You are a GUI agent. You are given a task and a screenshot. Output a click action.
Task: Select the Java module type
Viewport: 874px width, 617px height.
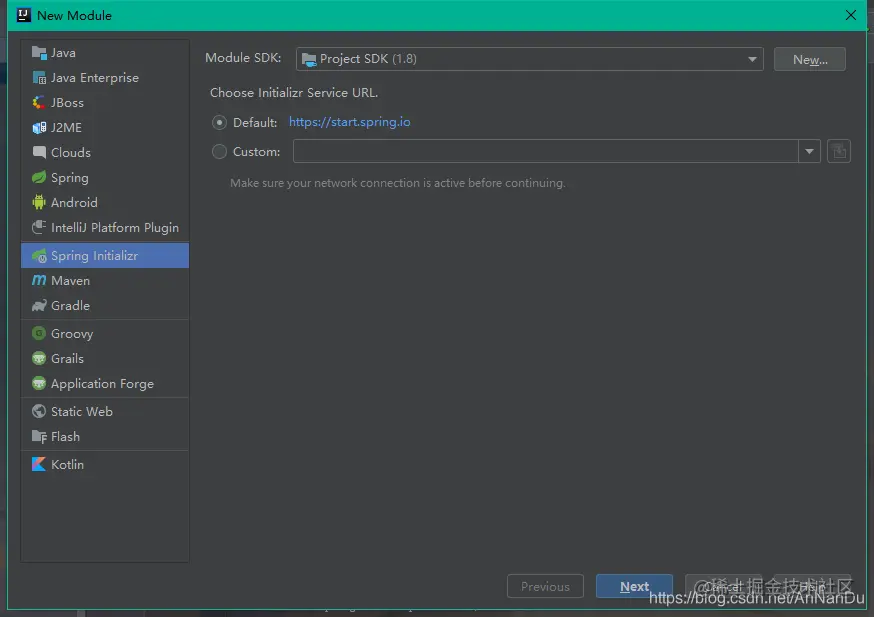(x=105, y=53)
